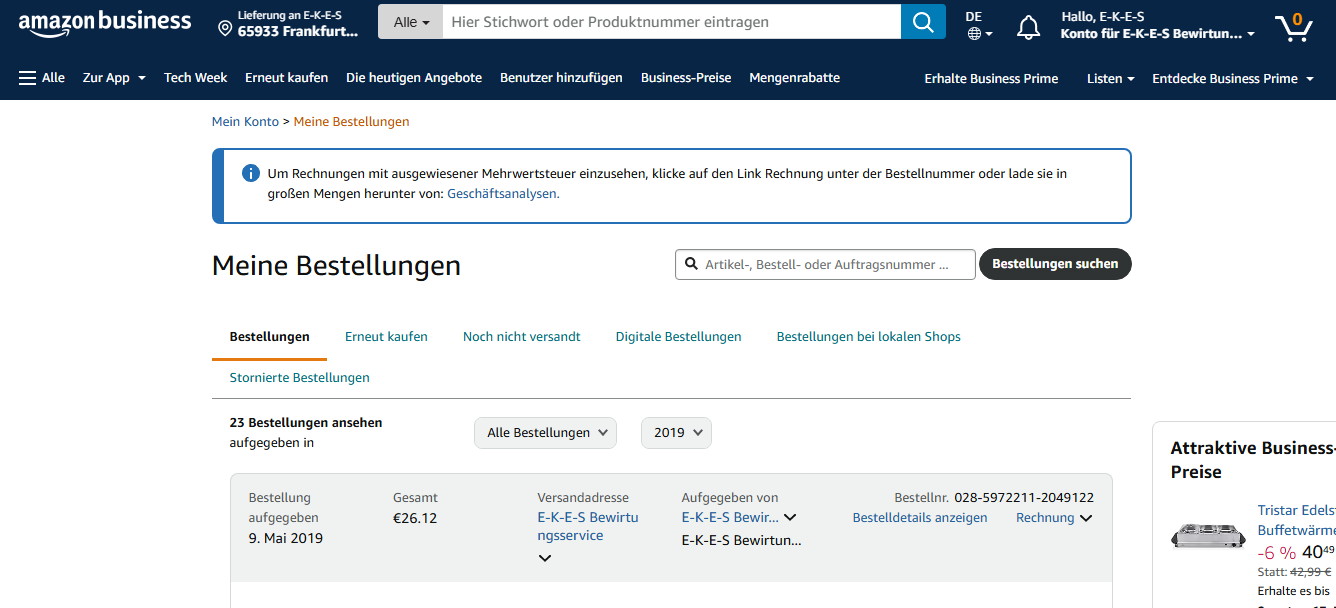Screen dimensions: 1336x608
Task: Click the 23 Bestellungen ansehen text
Action: tap(306, 423)
